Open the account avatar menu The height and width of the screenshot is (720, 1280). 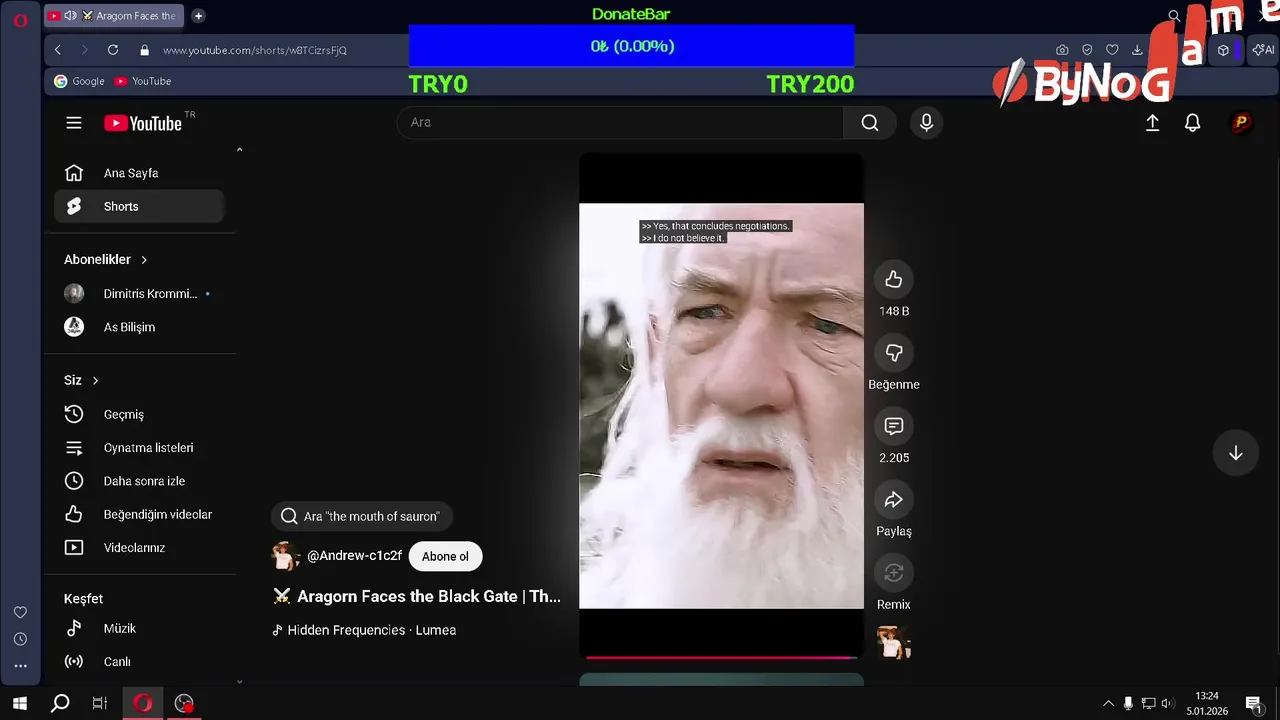tap(1241, 122)
